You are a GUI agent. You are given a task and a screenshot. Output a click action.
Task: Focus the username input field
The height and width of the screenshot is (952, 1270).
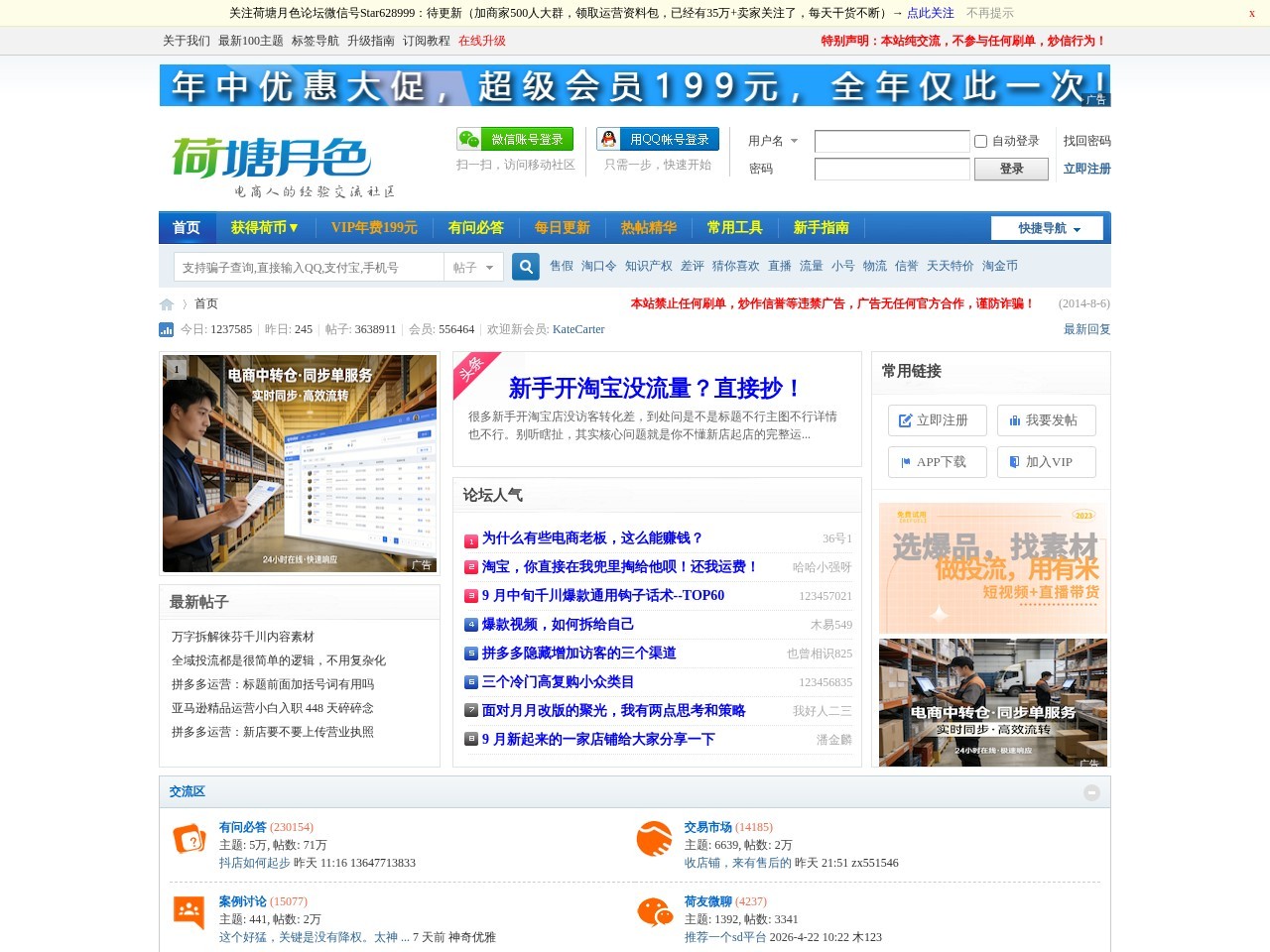[x=892, y=141]
